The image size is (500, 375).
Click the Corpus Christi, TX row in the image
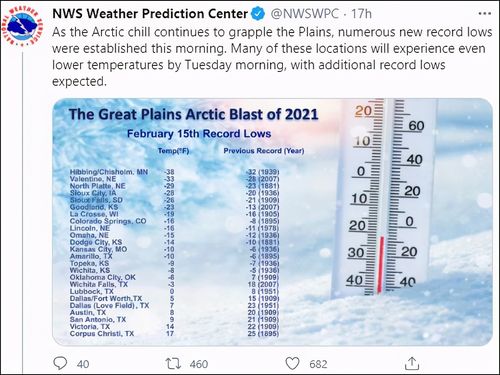174,333
